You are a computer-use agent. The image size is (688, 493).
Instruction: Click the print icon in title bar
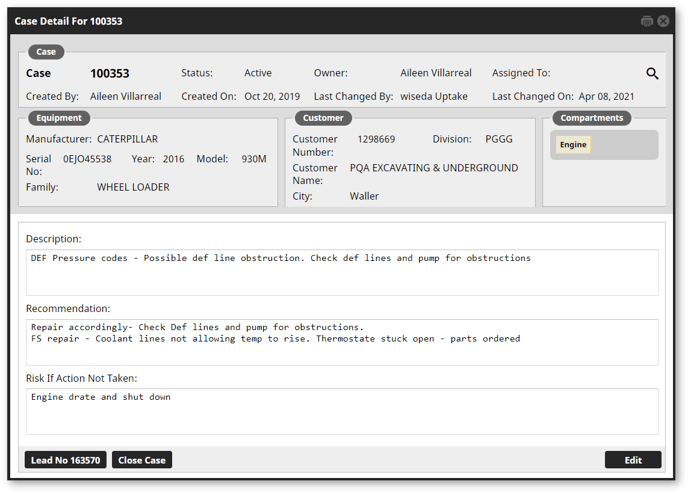[646, 21]
